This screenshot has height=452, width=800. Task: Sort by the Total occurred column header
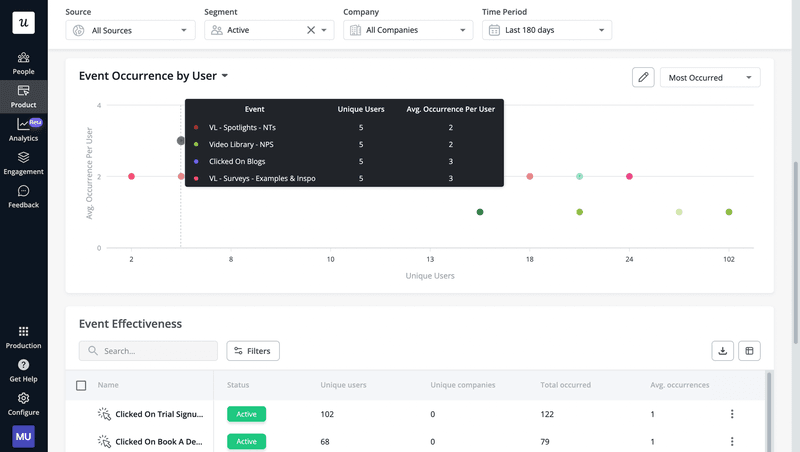click(x=565, y=385)
